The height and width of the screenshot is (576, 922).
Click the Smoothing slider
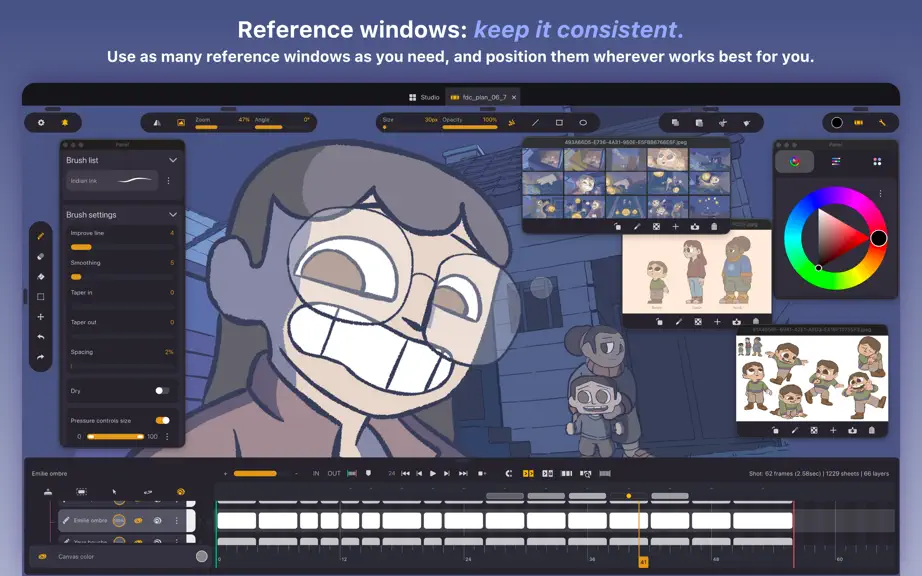tap(122, 277)
